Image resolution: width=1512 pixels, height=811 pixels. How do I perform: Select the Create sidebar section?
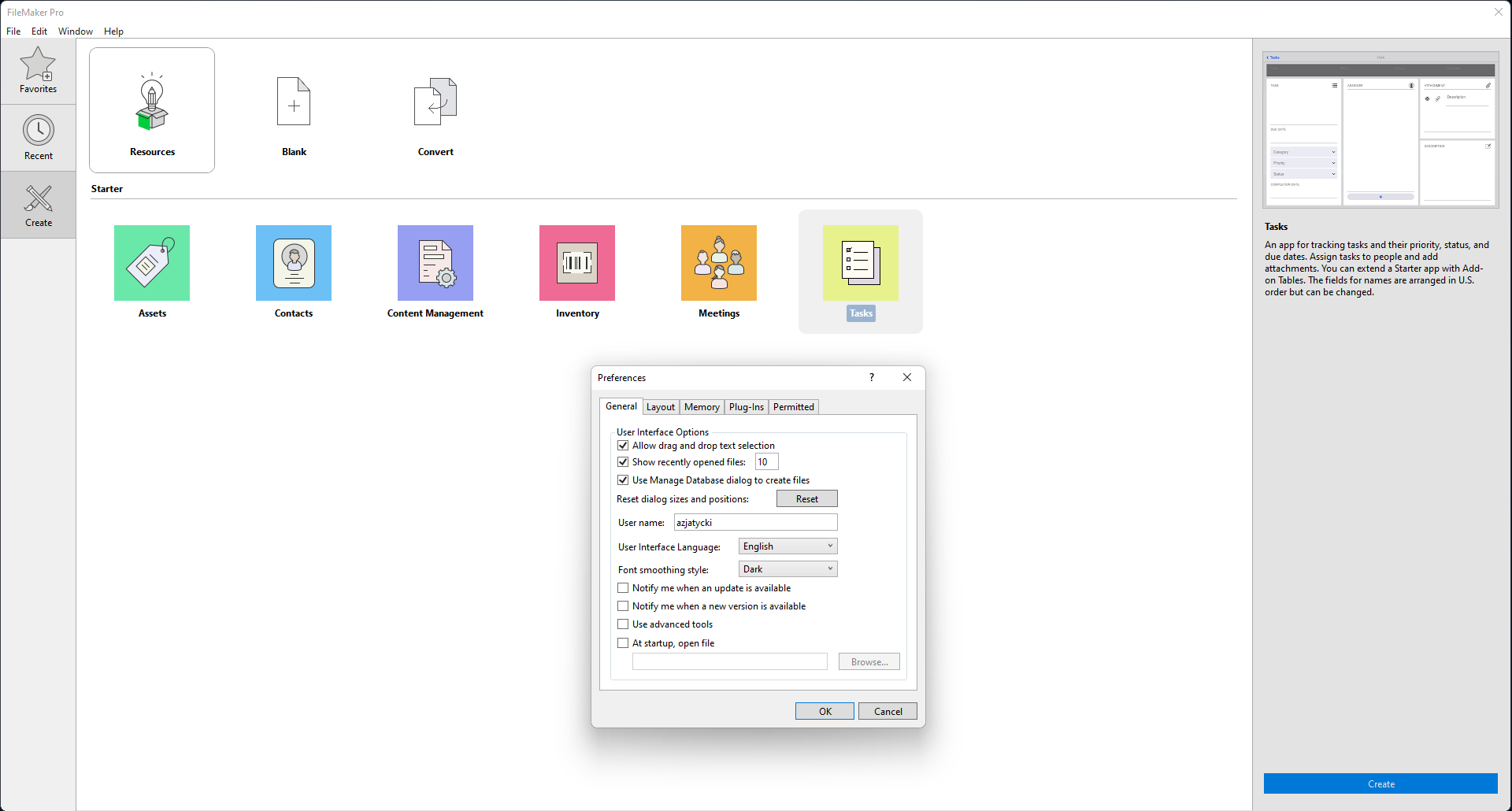(x=38, y=205)
